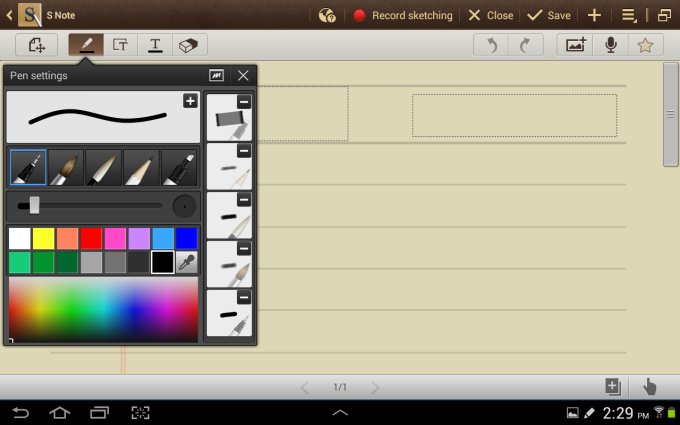Select the calligraphy brush preset thumbnail
680x425 pixels.
229,216
